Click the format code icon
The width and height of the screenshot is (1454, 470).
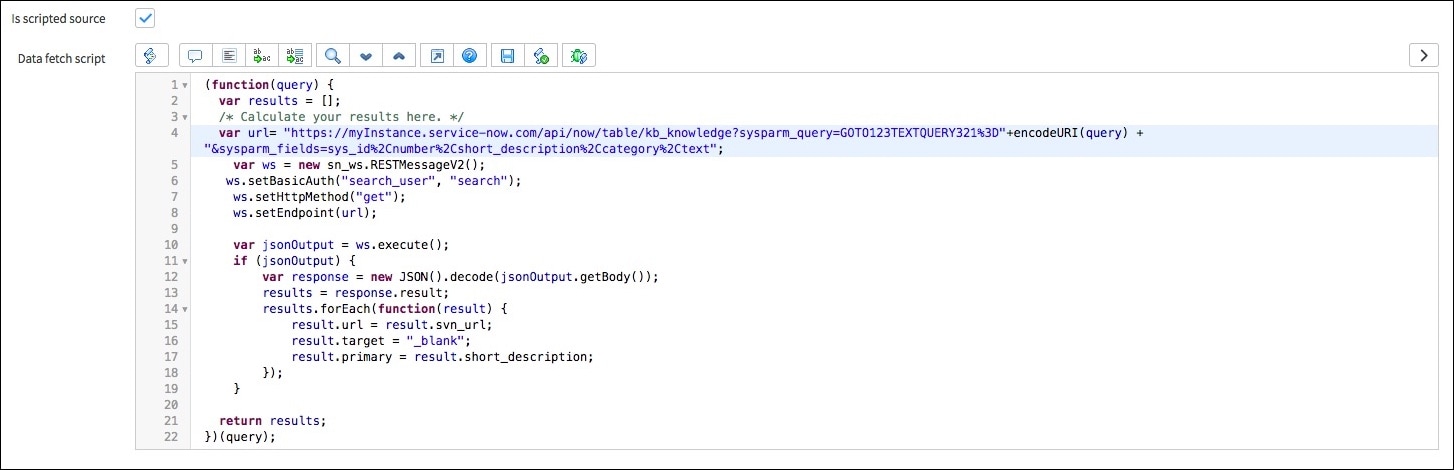point(229,56)
